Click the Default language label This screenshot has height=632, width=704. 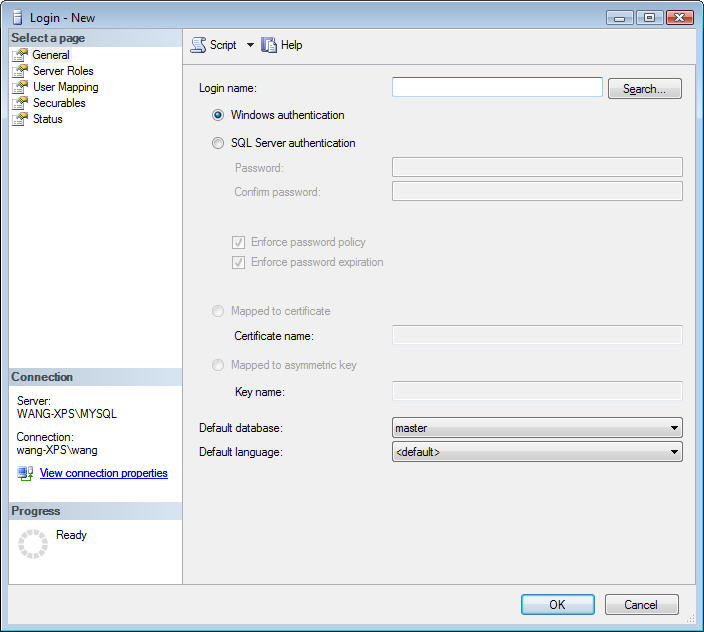(241, 452)
